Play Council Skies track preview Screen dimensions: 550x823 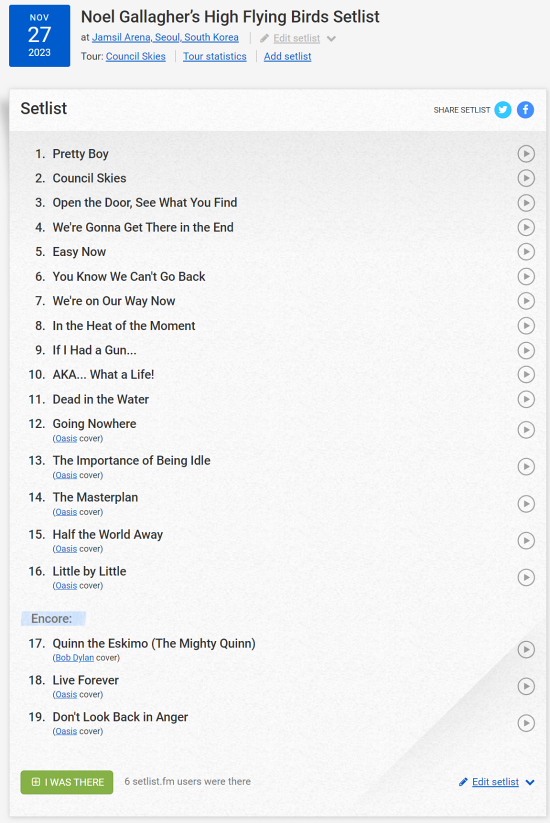526,178
